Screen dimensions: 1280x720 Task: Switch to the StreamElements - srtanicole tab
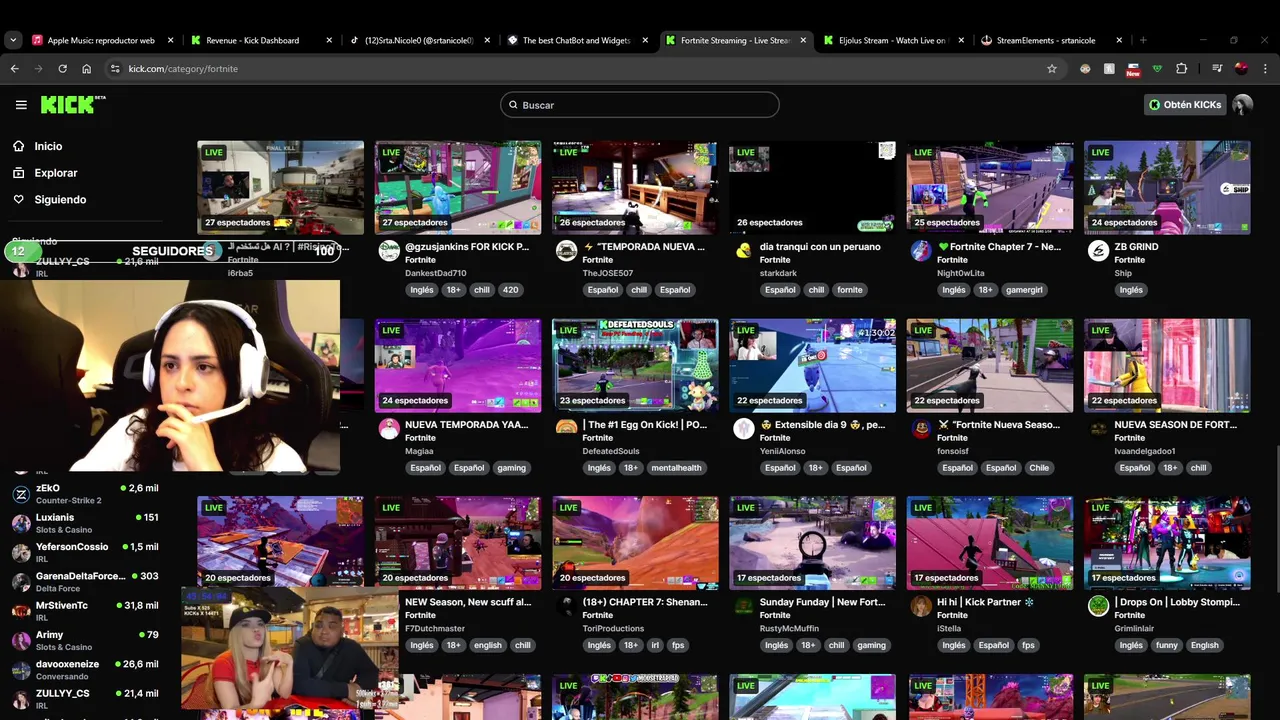point(1051,40)
